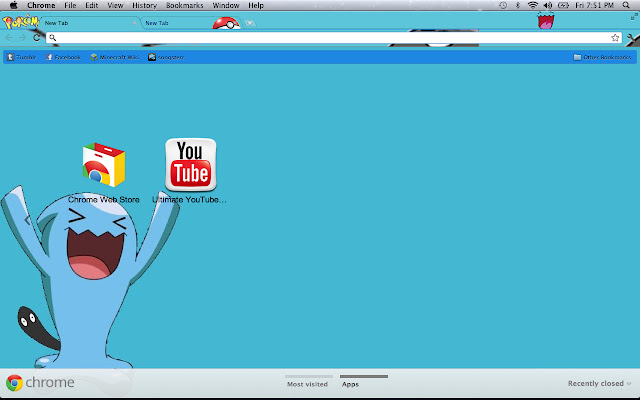This screenshot has height=400, width=640.
Task: Select the Apps section
Action: 350,384
